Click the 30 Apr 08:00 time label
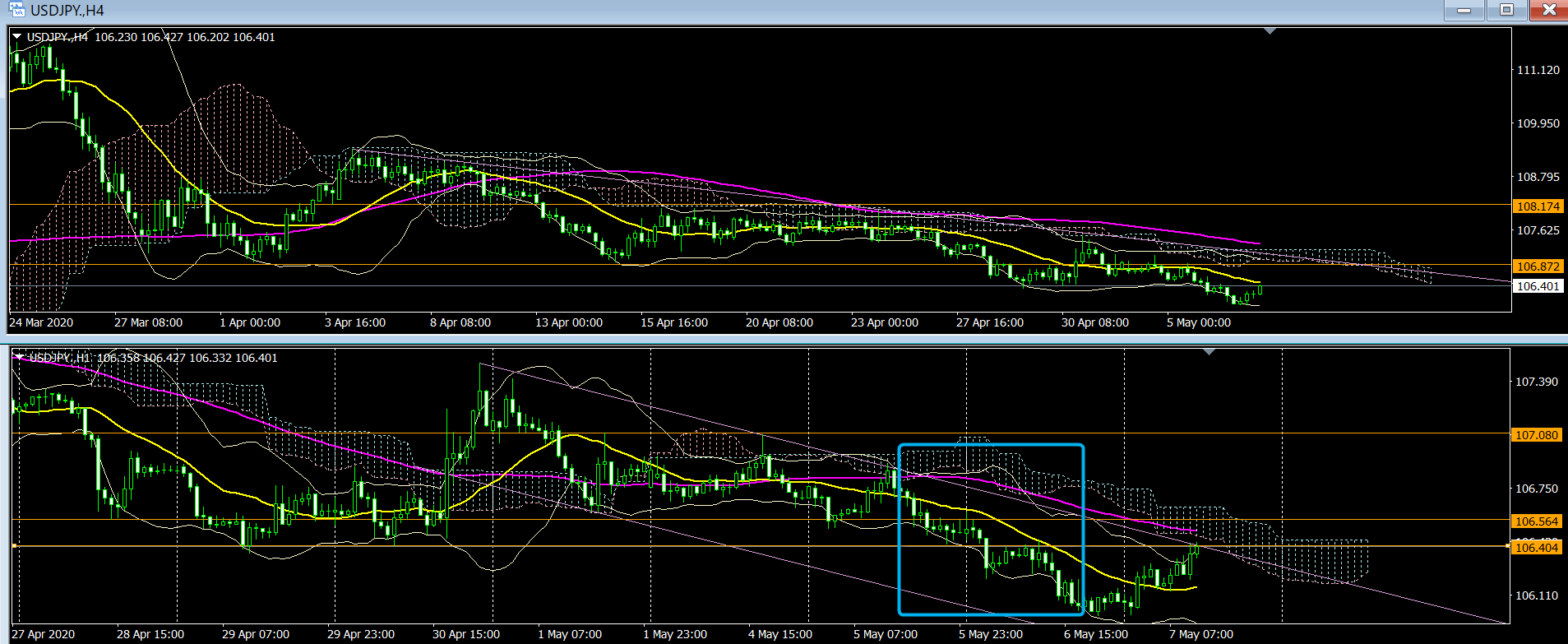 click(x=1095, y=322)
